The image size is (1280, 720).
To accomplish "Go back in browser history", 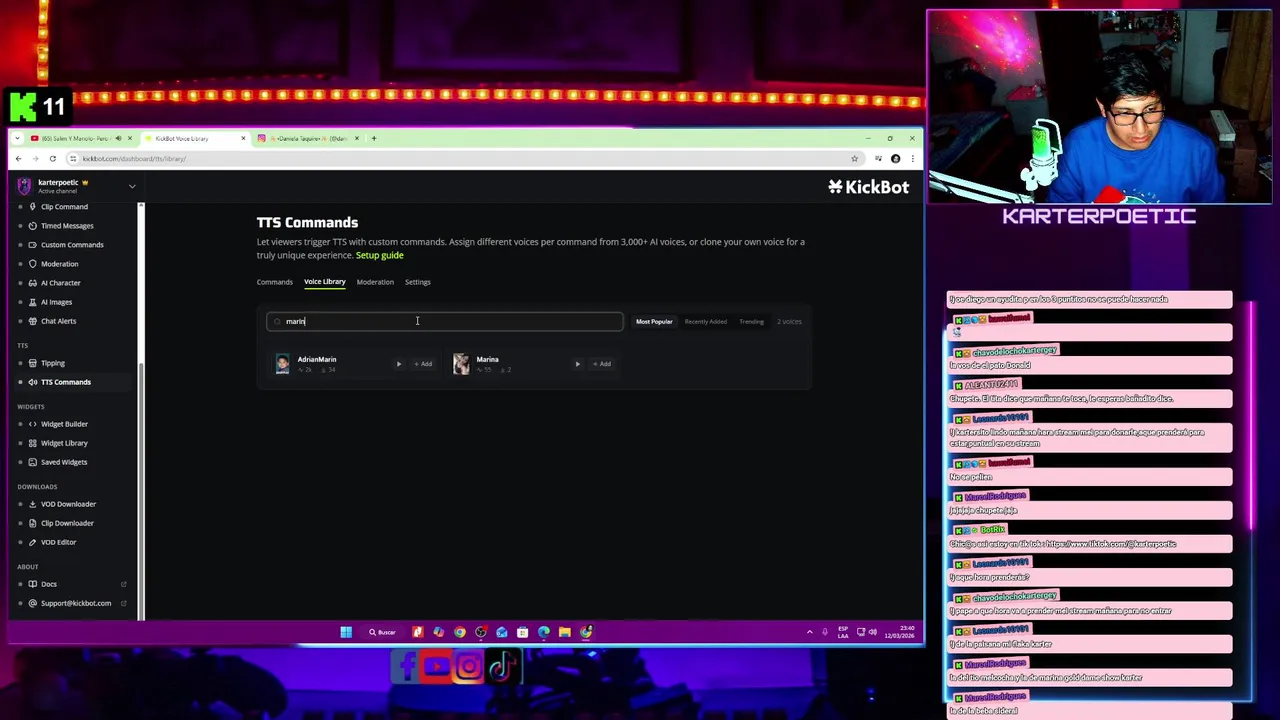I will click(x=18, y=159).
